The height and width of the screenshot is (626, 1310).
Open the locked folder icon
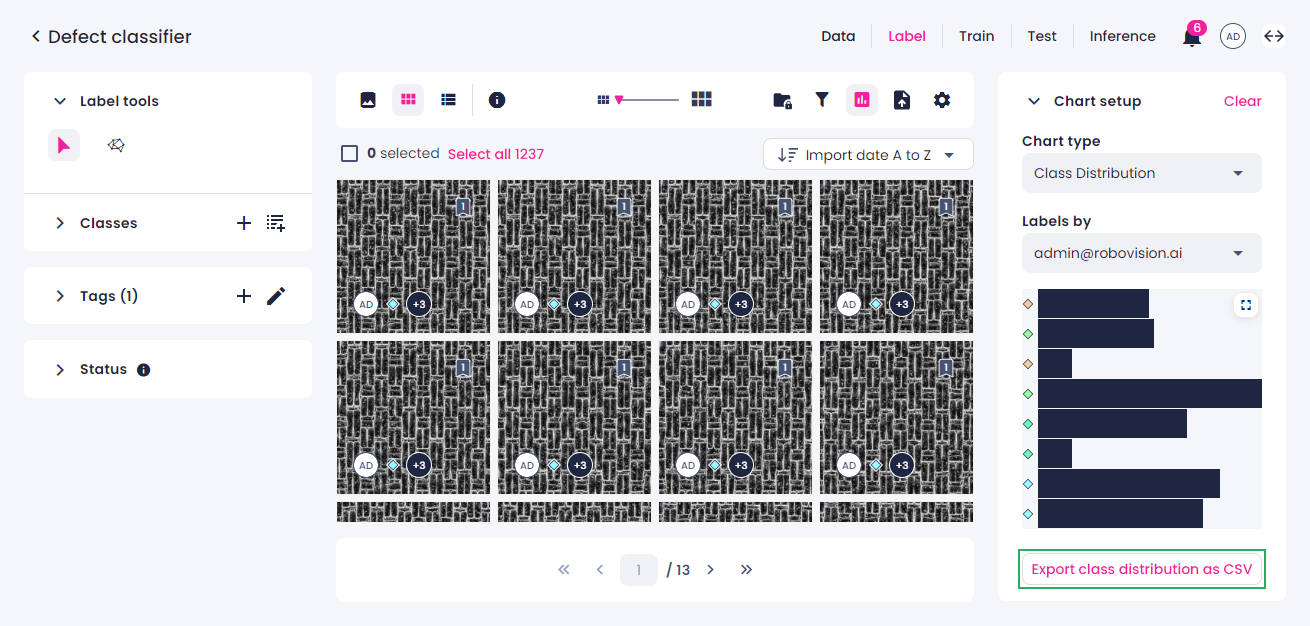[x=783, y=100]
